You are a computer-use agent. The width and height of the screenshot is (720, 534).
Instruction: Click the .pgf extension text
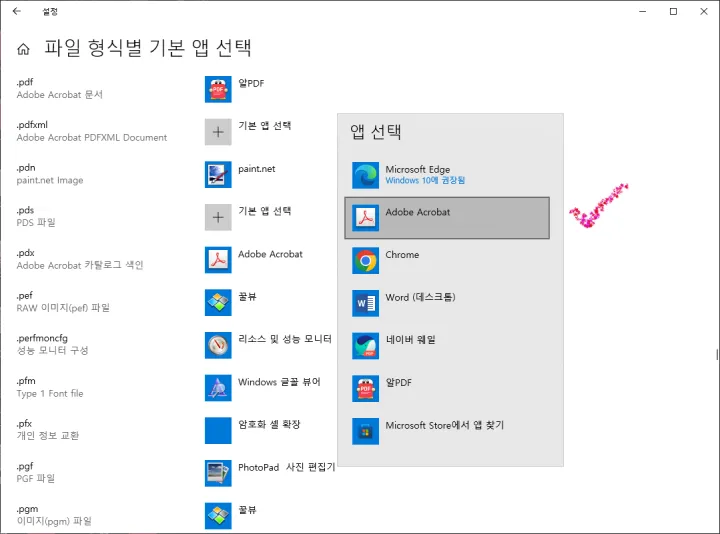coord(25,467)
